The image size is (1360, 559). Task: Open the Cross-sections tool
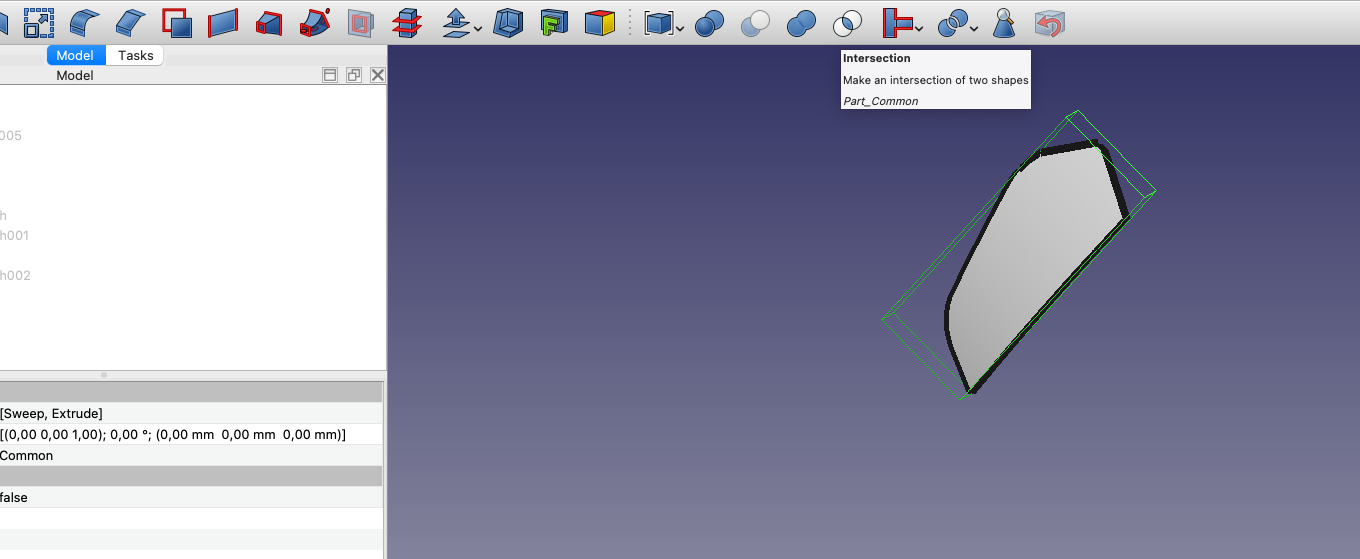click(x=405, y=22)
